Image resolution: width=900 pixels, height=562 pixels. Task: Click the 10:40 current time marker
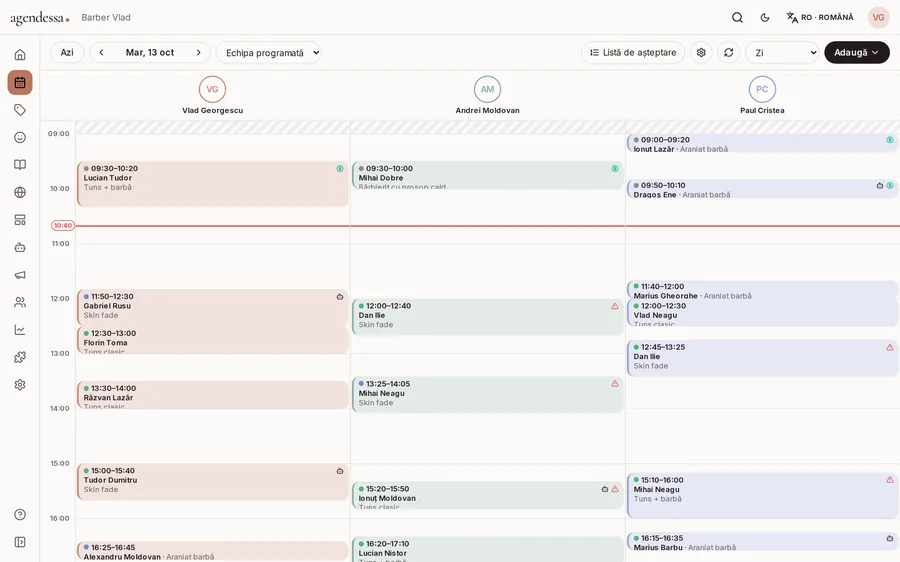click(x=63, y=226)
